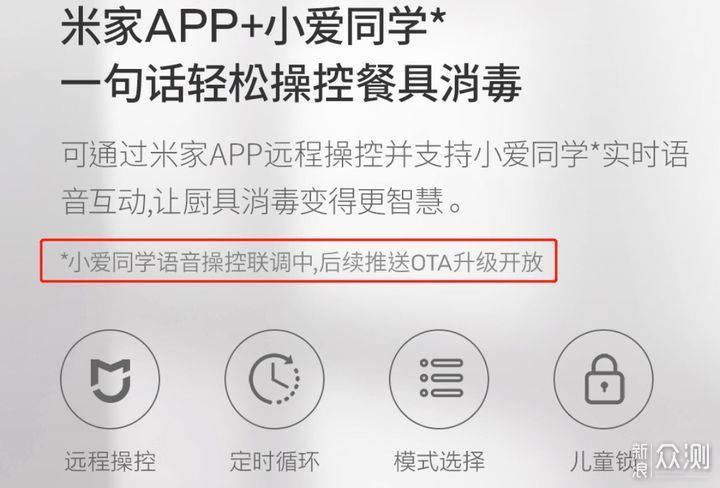
Task: Click the text line 音互动,让厨具消毒变得更智慧
Action: [262, 201]
